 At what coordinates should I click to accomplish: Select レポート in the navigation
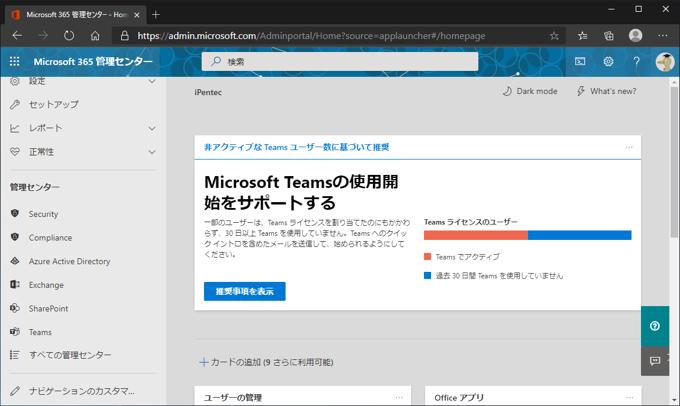(46, 128)
